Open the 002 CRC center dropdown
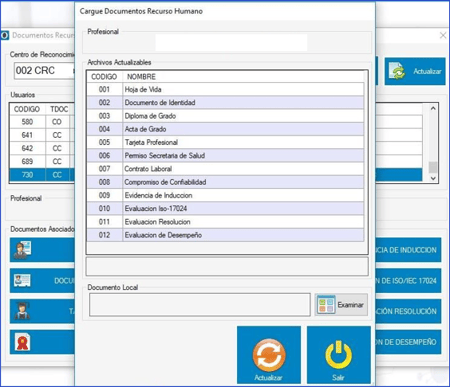The width and height of the screenshot is (450, 387). pyautogui.click(x=44, y=71)
